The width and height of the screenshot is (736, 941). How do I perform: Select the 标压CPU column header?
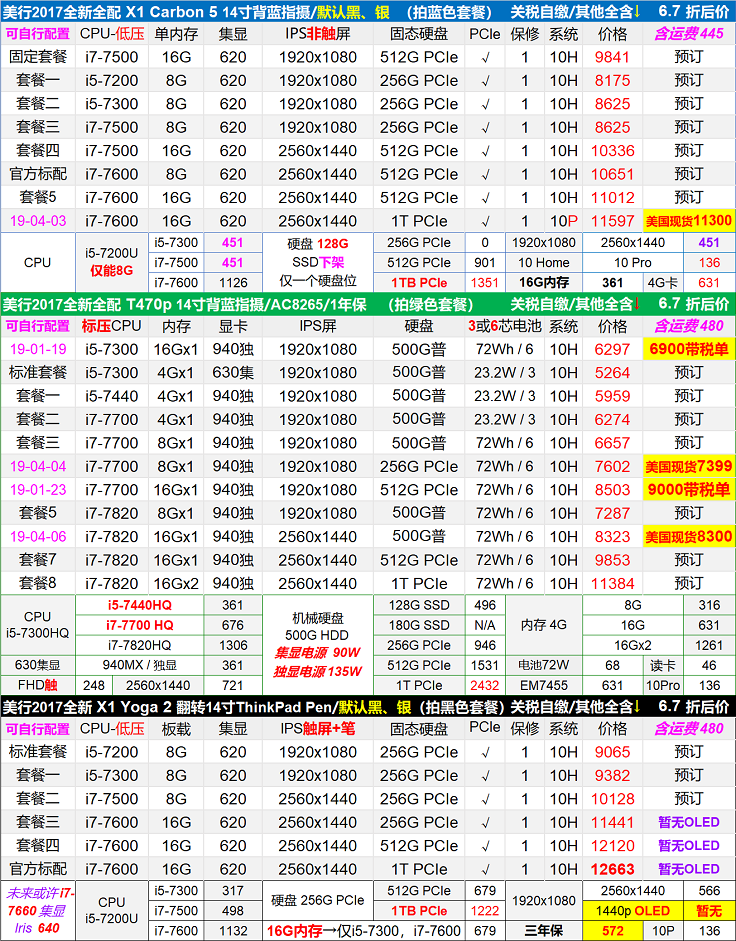pos(112,326)
